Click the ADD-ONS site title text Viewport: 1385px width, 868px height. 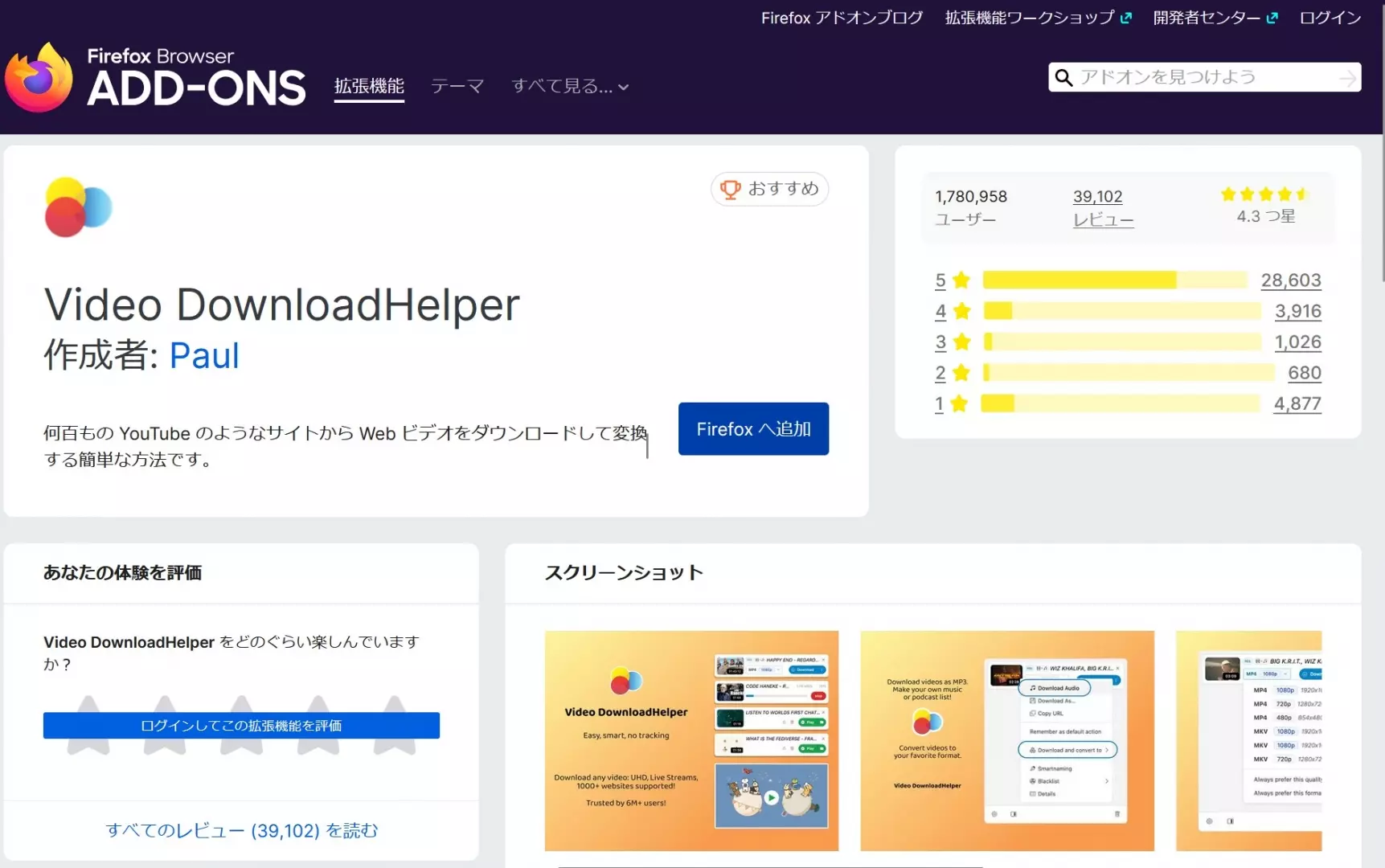point(196,88)
